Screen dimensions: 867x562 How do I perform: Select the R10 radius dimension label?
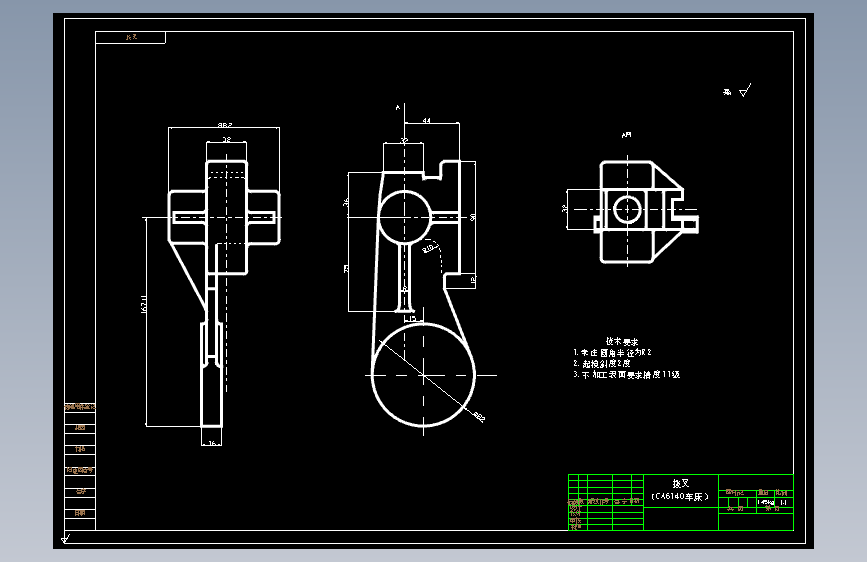coord(429,247)
